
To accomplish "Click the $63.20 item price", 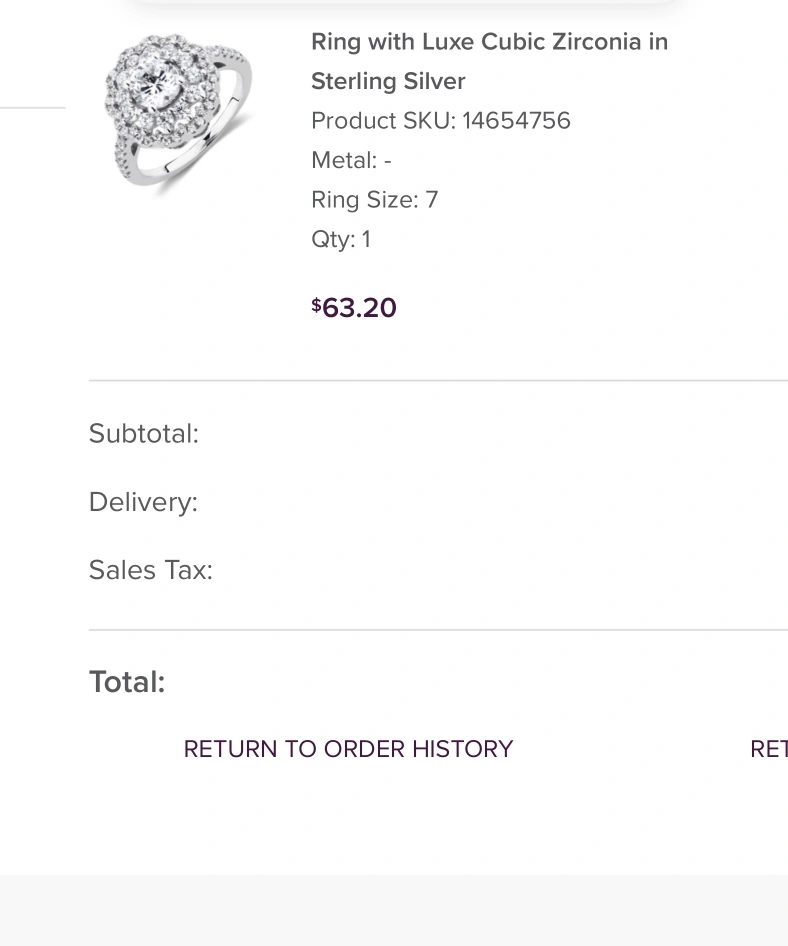I will (359, 308).
